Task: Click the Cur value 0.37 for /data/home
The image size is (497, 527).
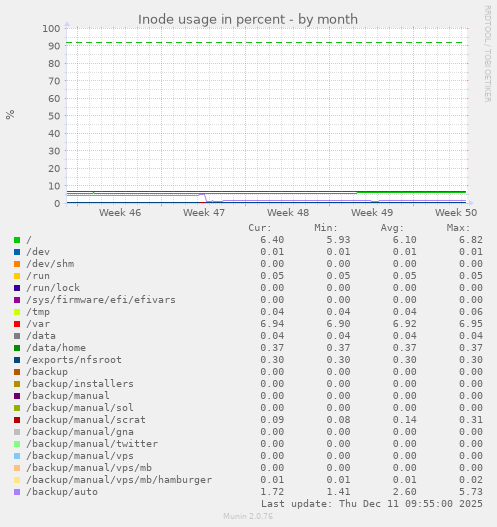Action: tap(272, 348)
